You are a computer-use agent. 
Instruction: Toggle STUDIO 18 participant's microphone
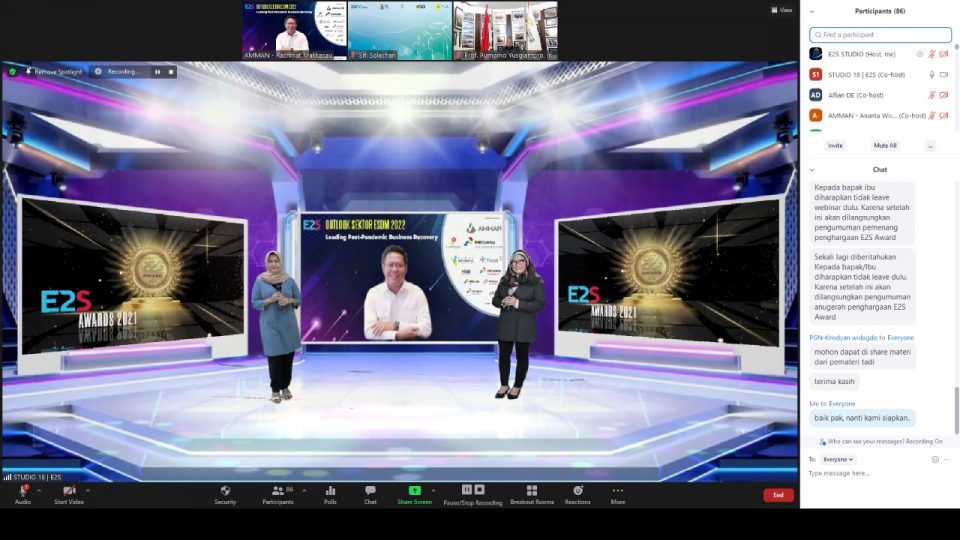(932, 74)
